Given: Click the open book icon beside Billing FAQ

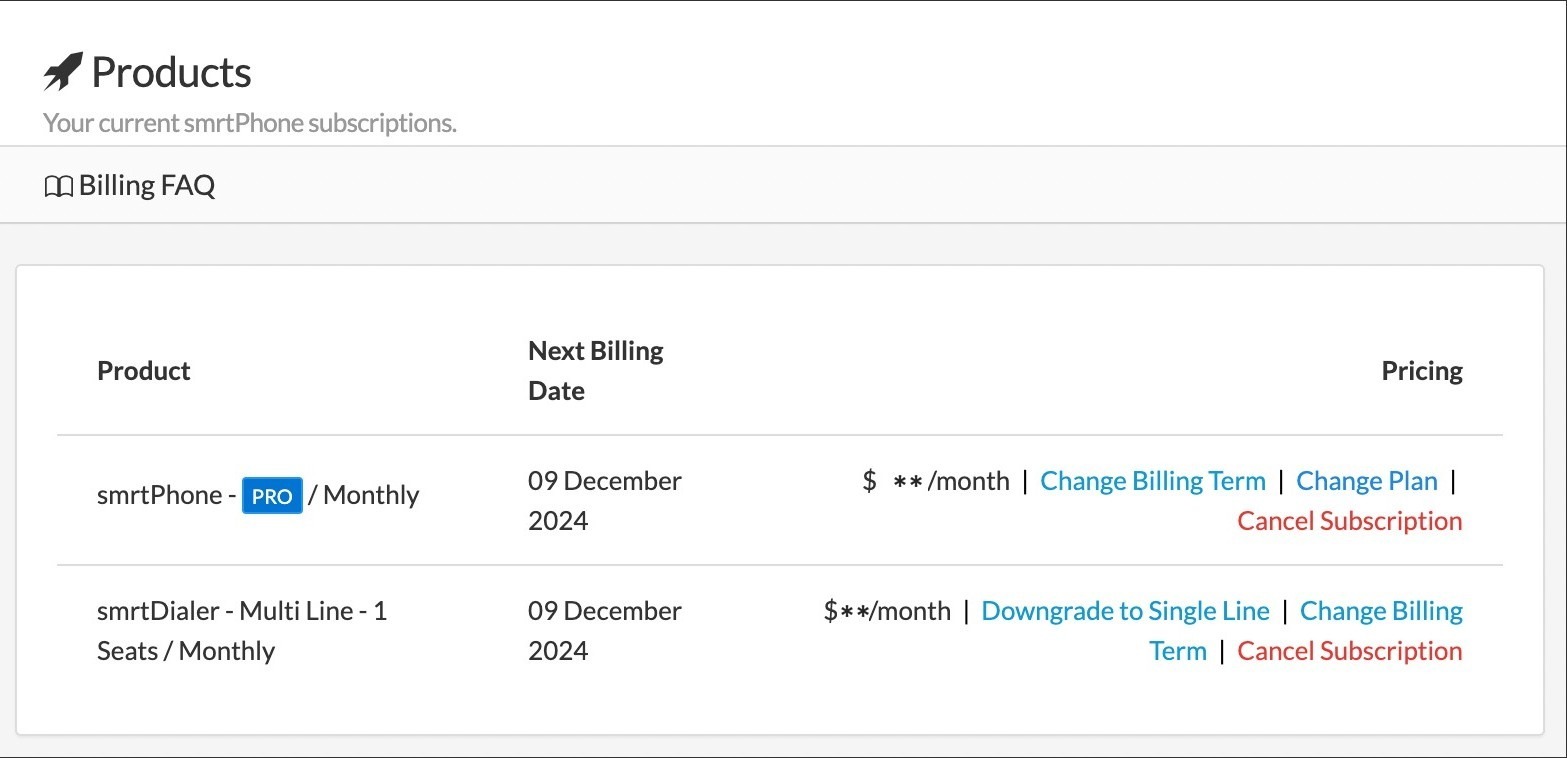Looking at the screenshot, I should pos(58,186).
